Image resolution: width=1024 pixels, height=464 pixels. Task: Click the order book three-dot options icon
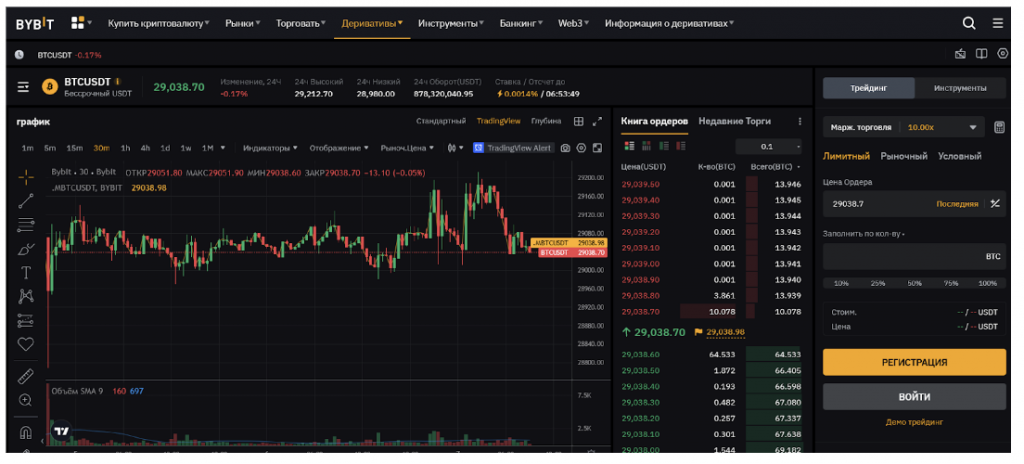pyautogui.click(x=800, y=122)
